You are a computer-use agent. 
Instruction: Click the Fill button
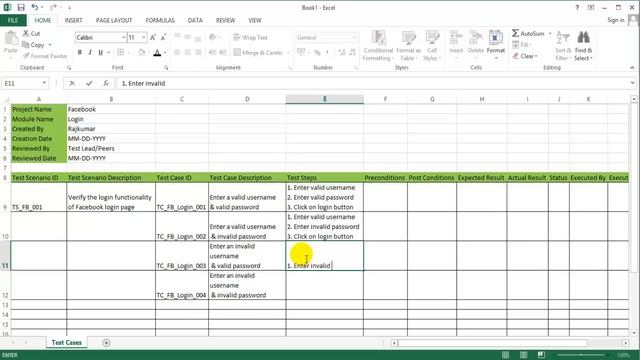pos(521,44)
